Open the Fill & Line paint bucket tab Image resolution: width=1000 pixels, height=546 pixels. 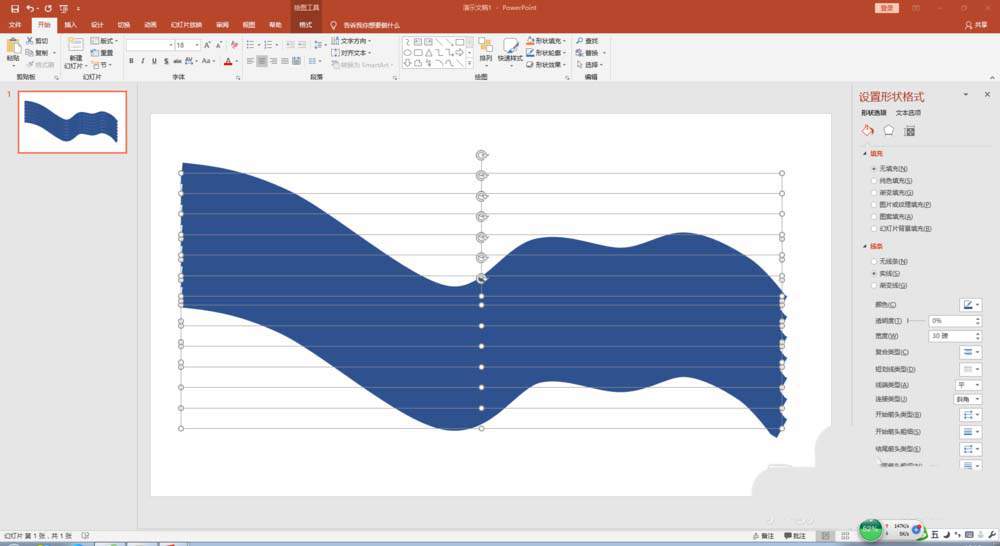[867, 131]
